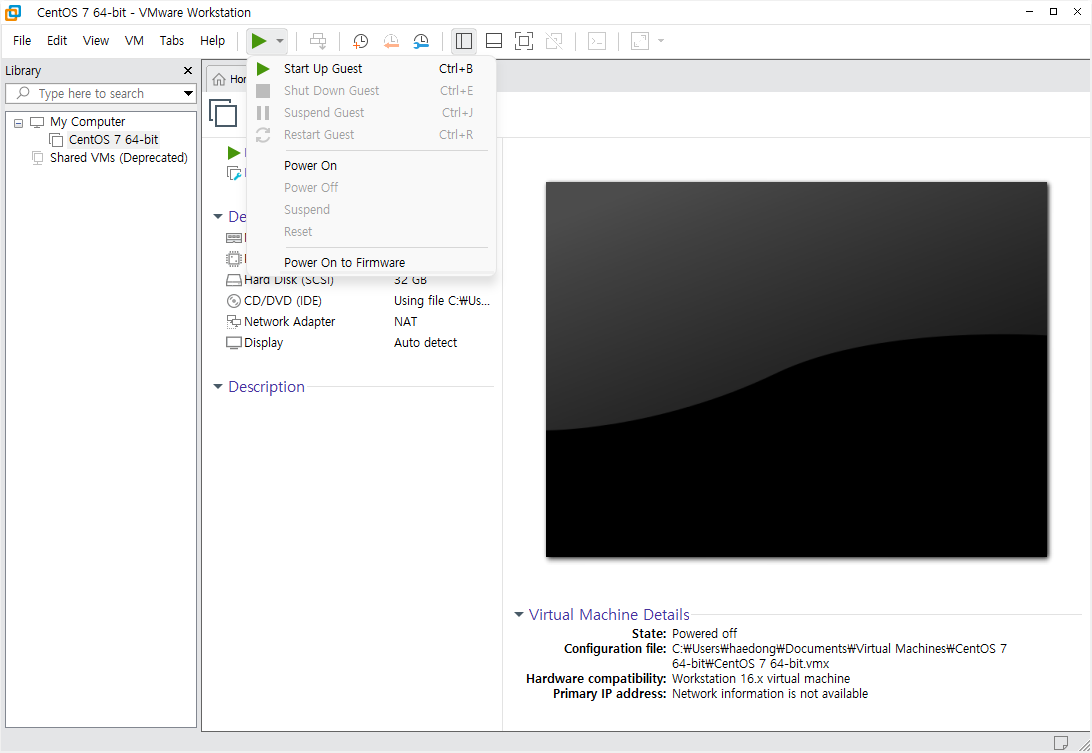
Task: Open the VM menu
Action: 134,40
